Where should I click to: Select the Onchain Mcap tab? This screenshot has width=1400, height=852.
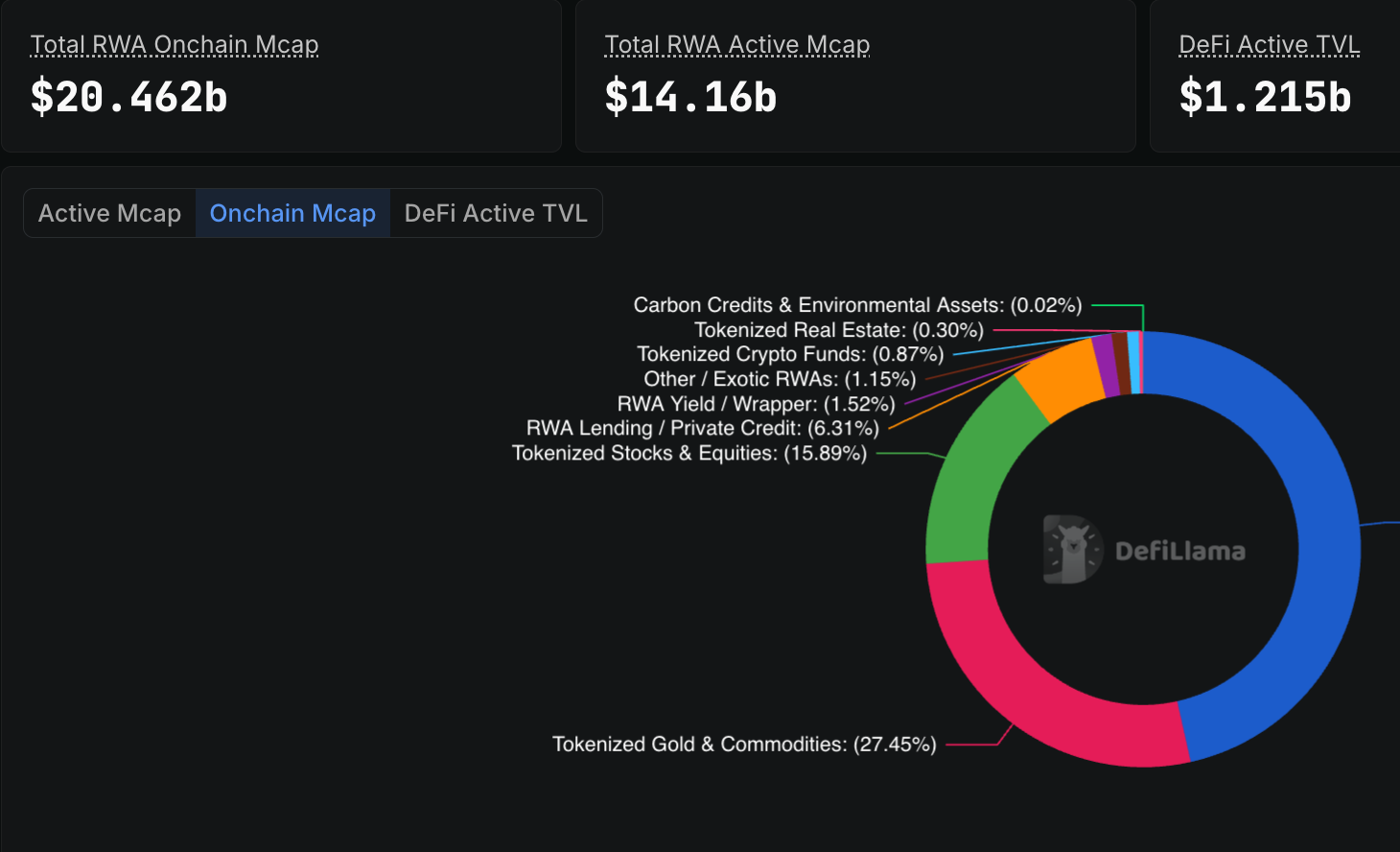pyautogui.click(x=292, y=213)
